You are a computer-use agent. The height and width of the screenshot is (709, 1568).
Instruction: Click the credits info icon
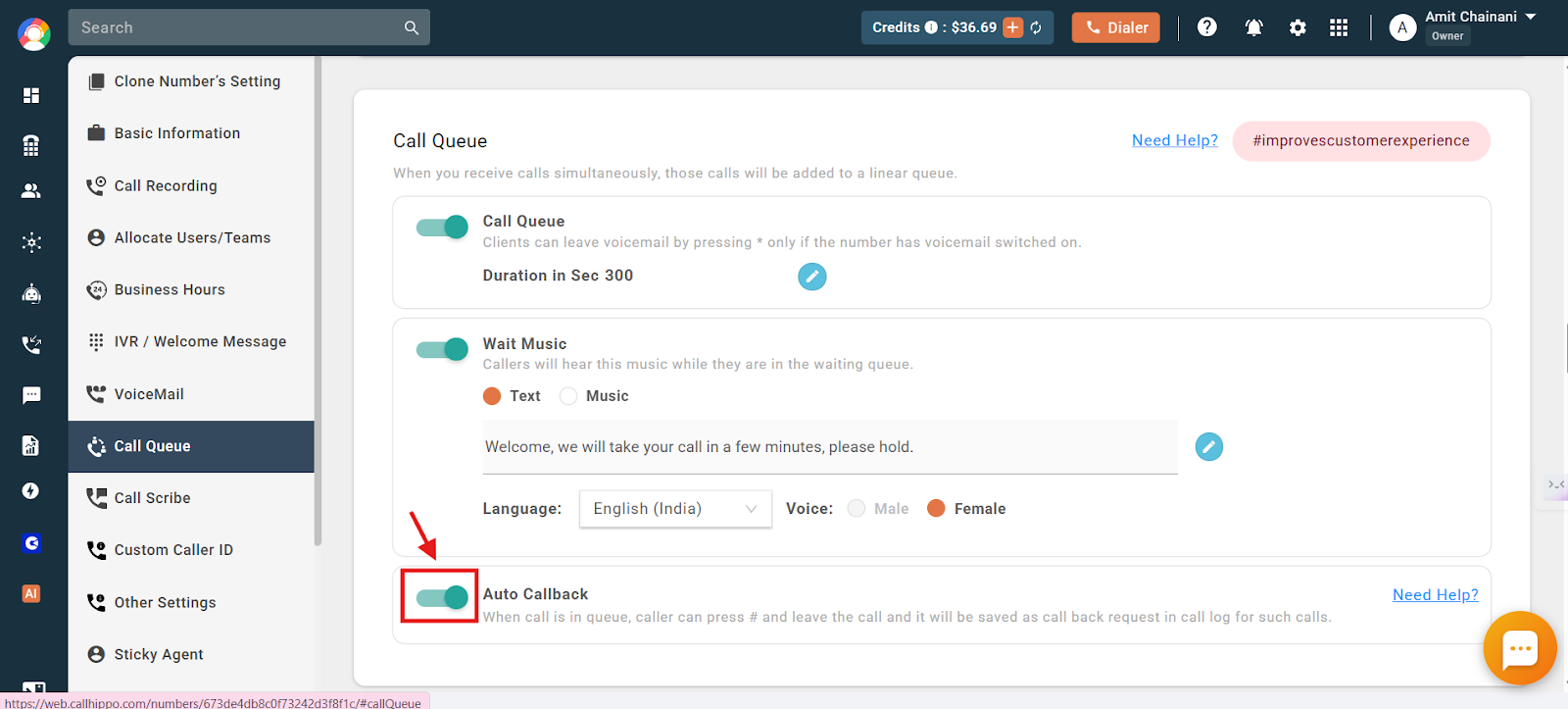pos(931,27)
